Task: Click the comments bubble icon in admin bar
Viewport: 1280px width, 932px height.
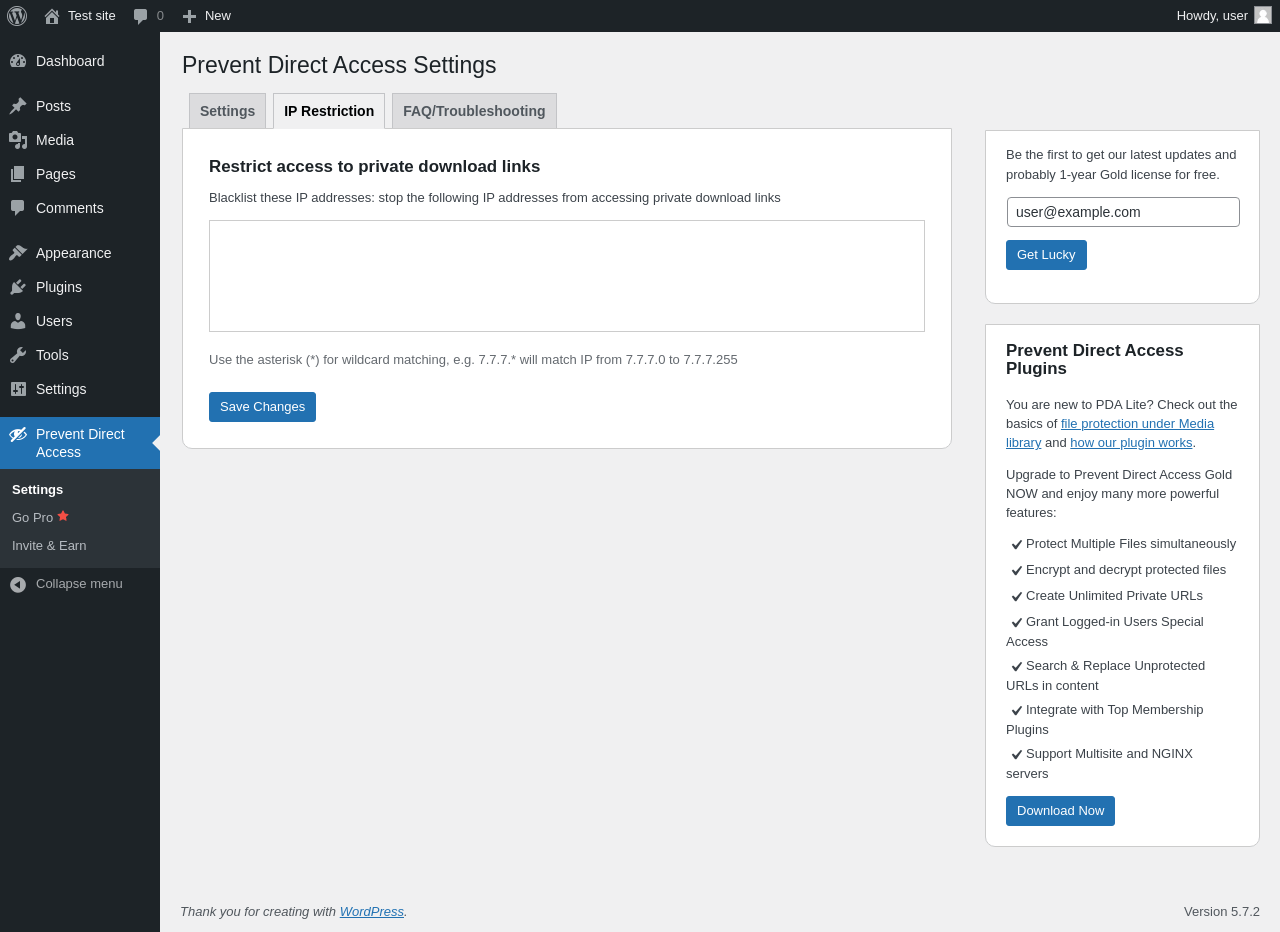Action: pyautogui.click(x=141, y=16)
